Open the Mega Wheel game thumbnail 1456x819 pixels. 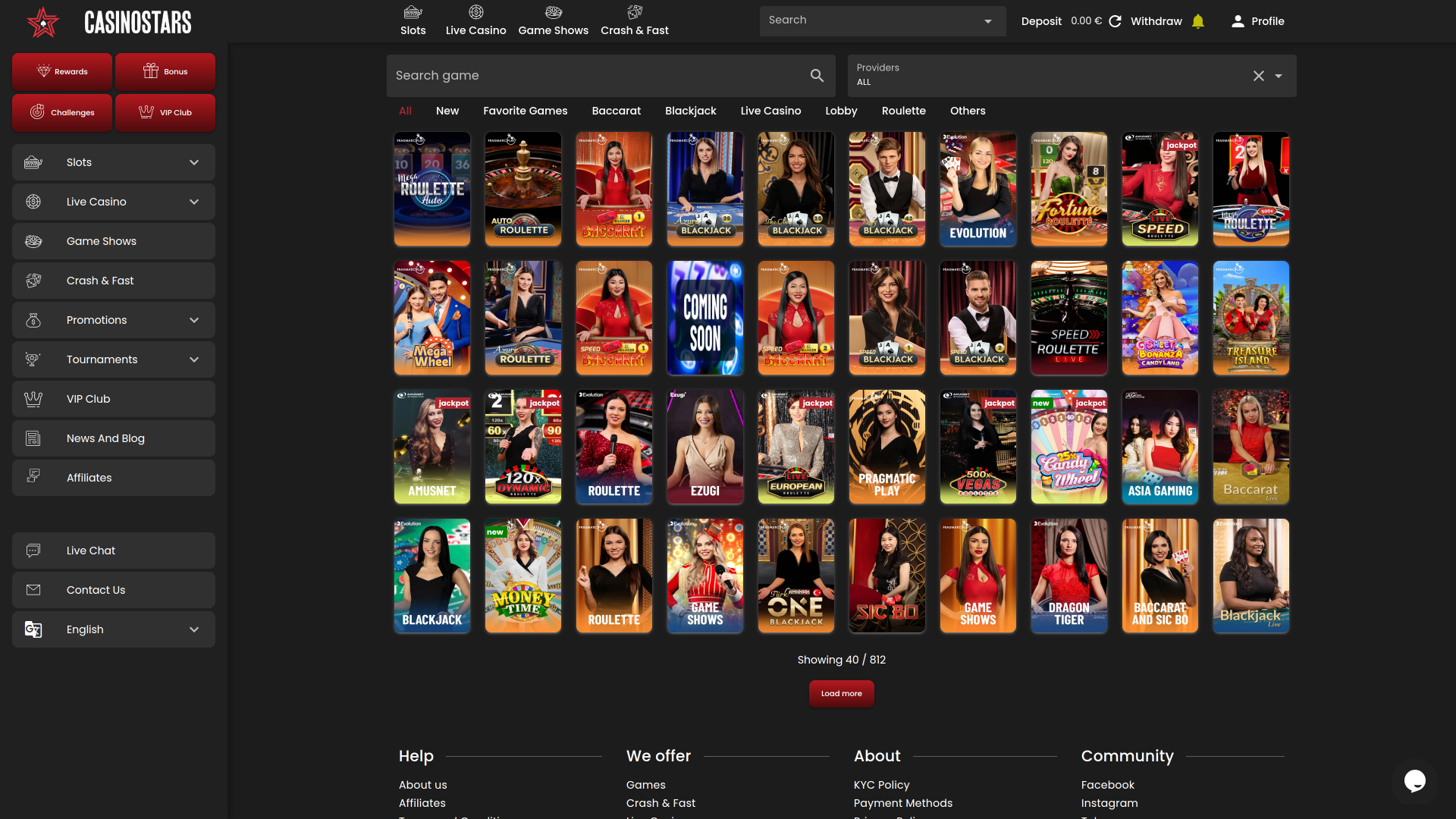[x=431, y=318]
